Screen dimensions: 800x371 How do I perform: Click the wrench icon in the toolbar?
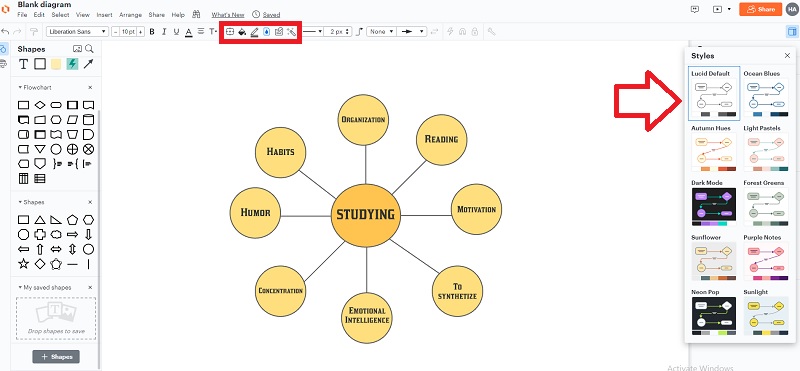492,32
